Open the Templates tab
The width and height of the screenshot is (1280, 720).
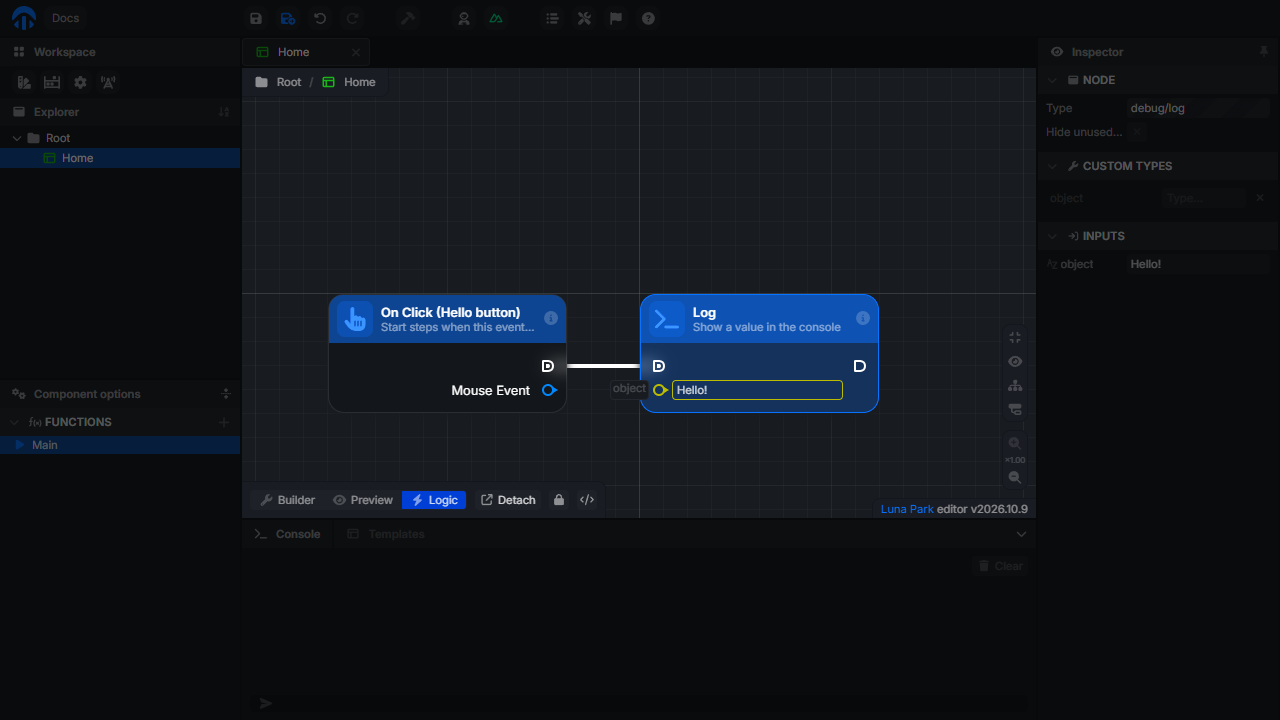point(386,534)
